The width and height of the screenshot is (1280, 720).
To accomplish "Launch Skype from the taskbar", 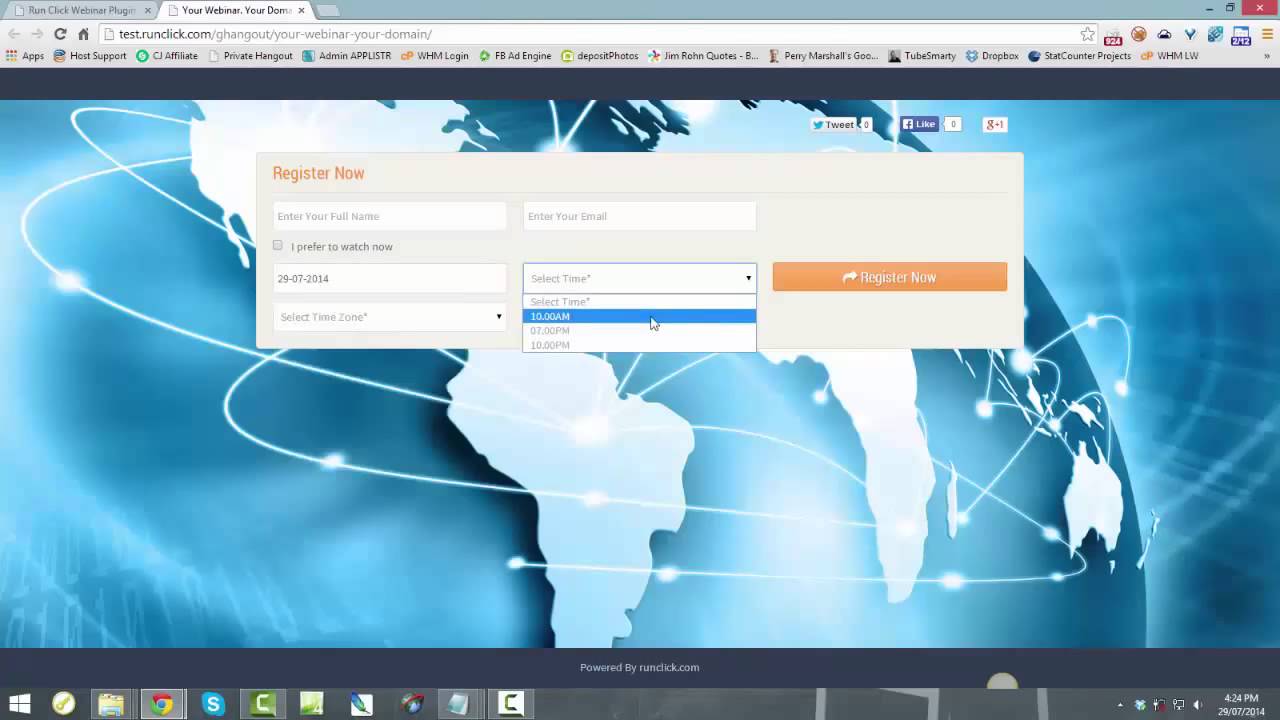I will pyautogui.click(x=213, y=704).
